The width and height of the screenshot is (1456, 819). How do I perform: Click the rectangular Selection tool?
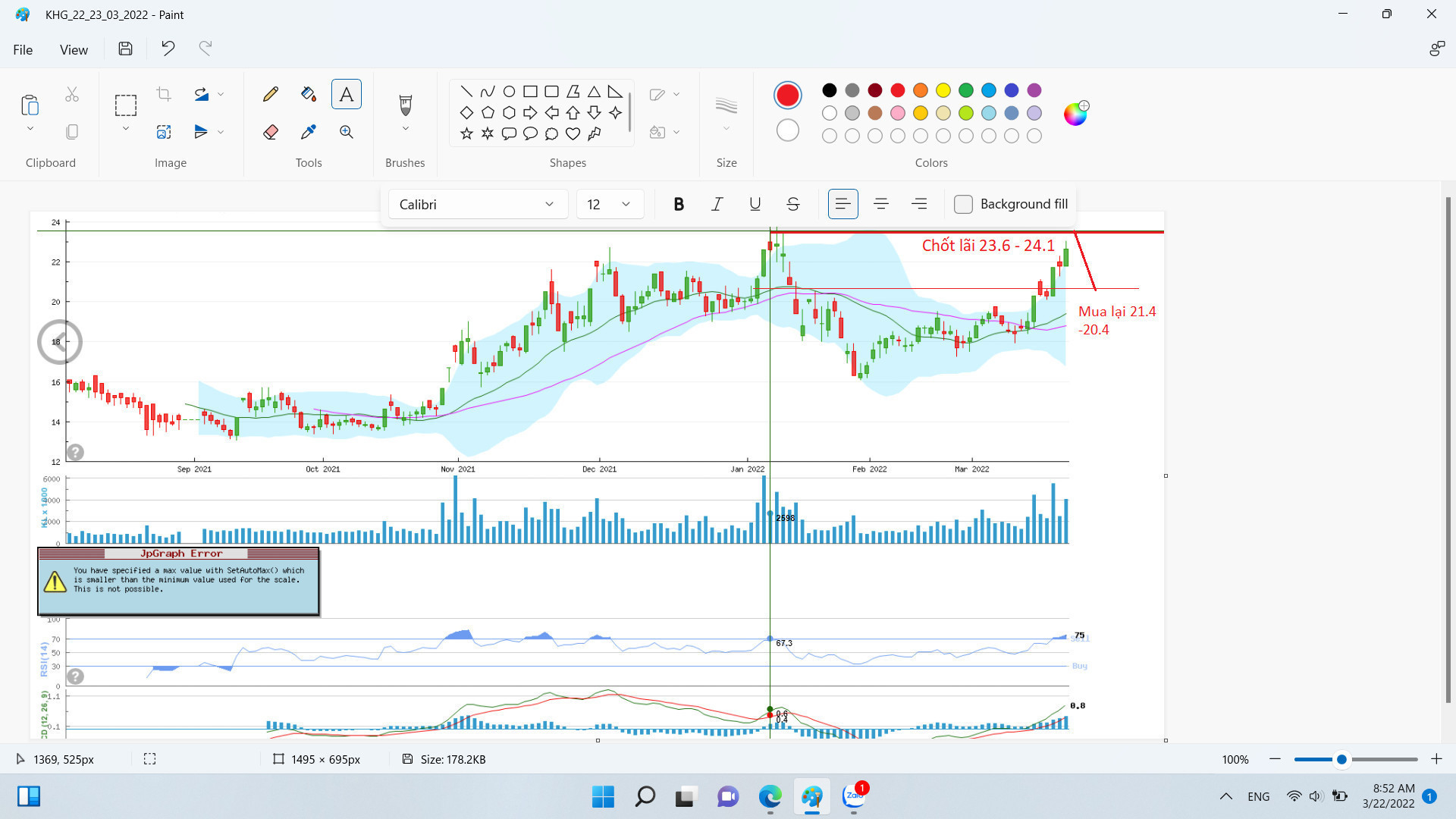pyautogui.click(x=125, y=105)
